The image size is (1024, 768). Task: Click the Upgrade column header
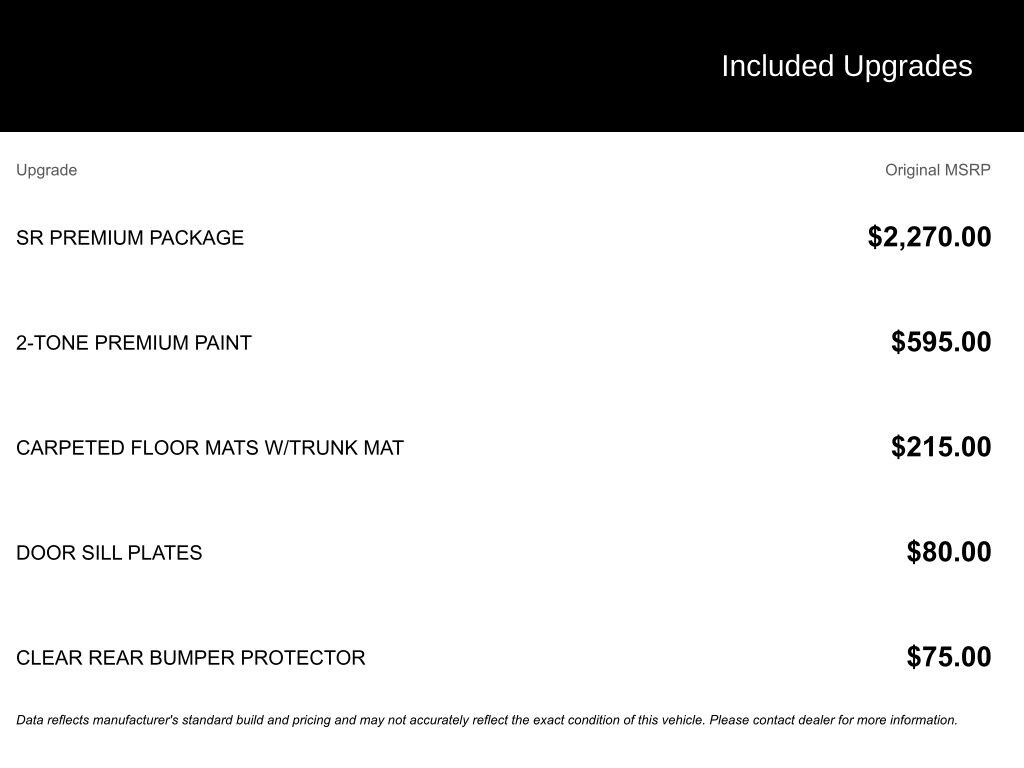(x=46, y=170)
